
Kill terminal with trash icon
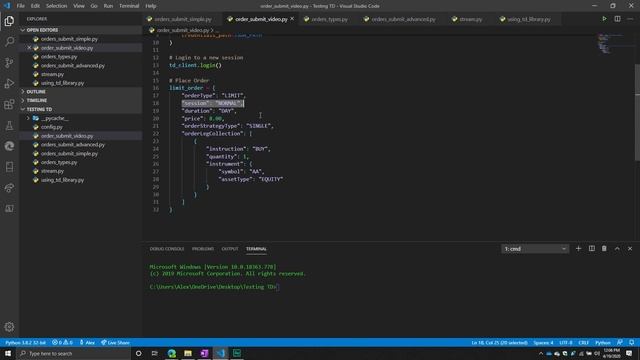tap(604, 248)
